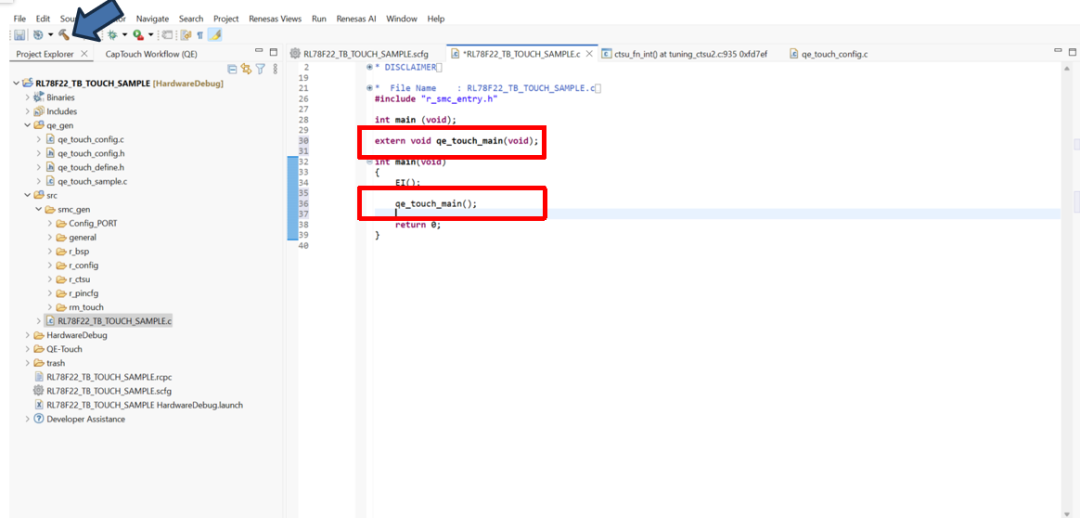Minimize the Project Explorer panel
This screenshot has width=1080, height=518.
[x=259, y=53]
